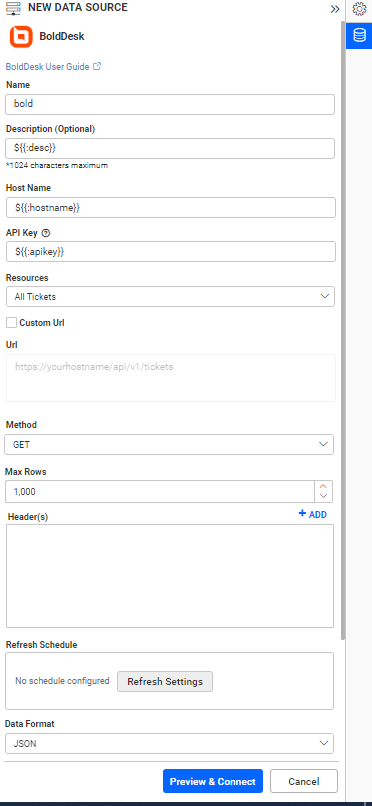
Task: Add a new header with ADD
Action: point(312,514)
